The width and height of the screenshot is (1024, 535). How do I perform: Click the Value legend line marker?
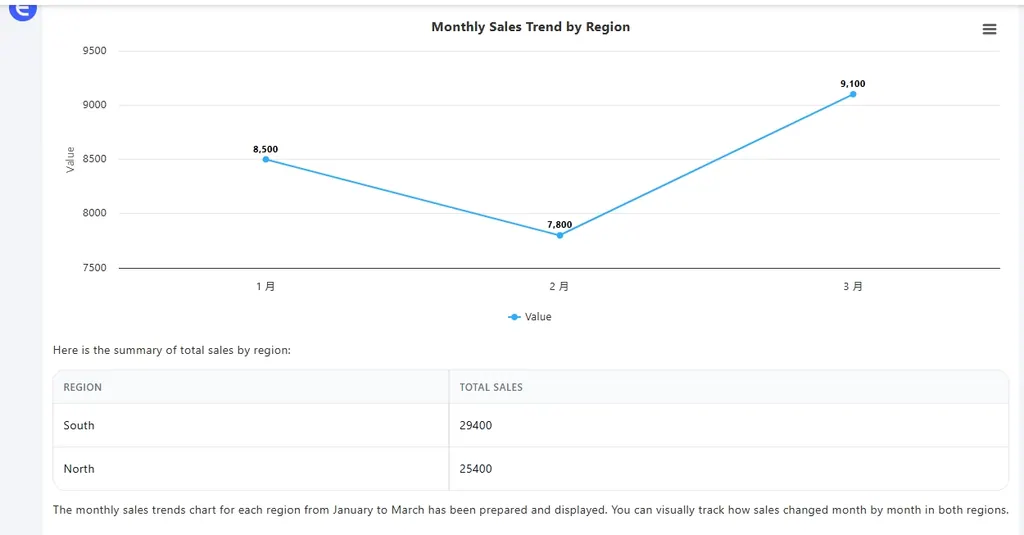click(514, 317)
